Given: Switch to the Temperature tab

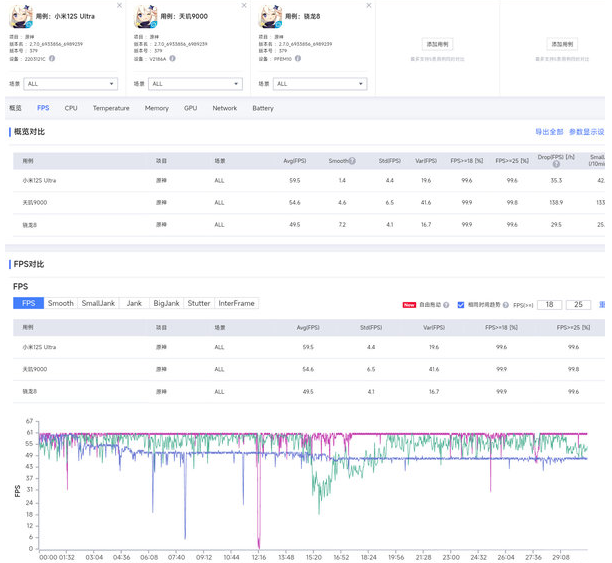Looking at the screenshot, I should coord(111,108).
